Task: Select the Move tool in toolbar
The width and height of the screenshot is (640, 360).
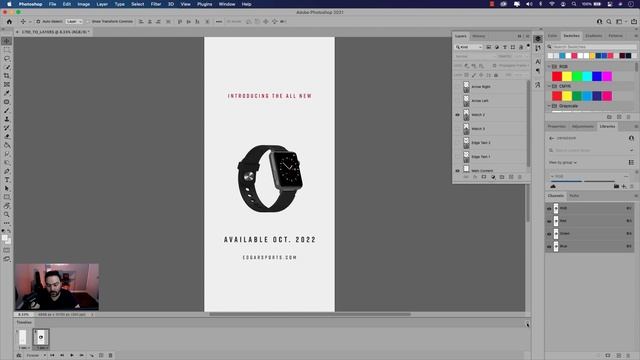Action: [7, 41]
